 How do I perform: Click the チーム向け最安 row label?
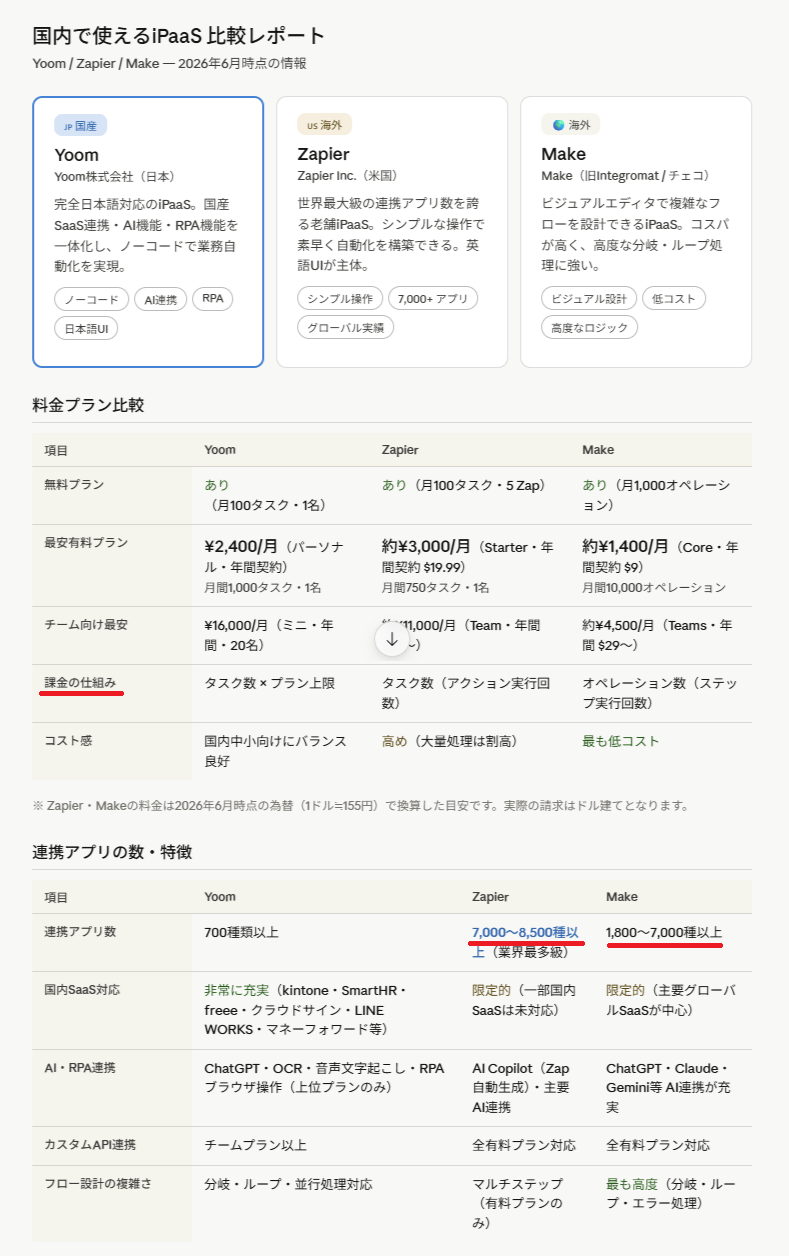tap(86, 625)
